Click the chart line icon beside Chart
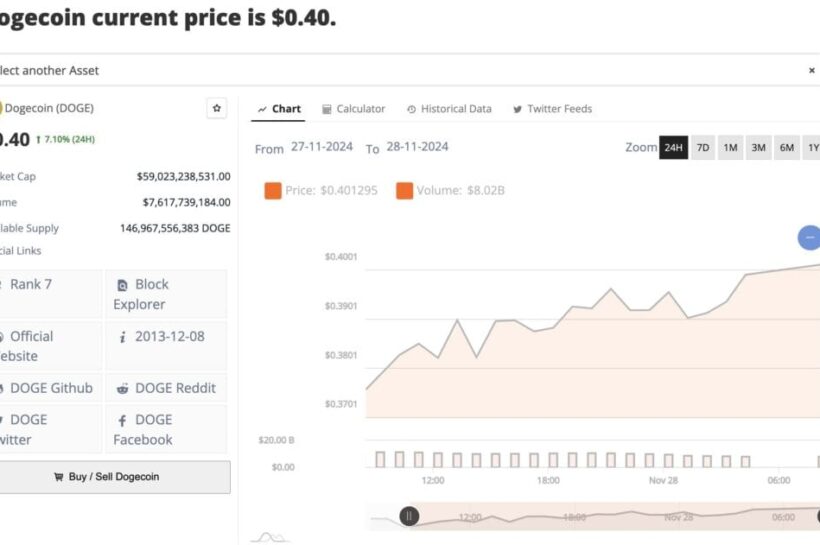Image resolution: width=820 pixels, height=545 pixels. (262, 109)
